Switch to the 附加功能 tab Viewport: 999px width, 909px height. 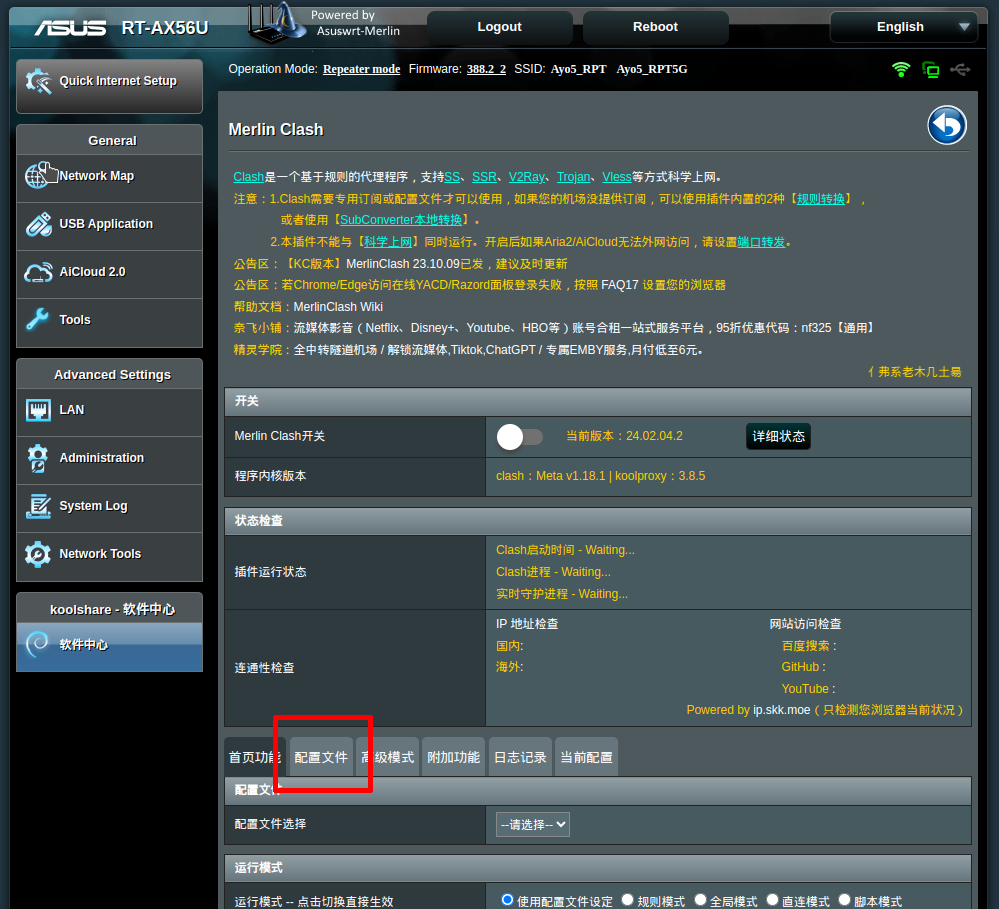point(454,757)
